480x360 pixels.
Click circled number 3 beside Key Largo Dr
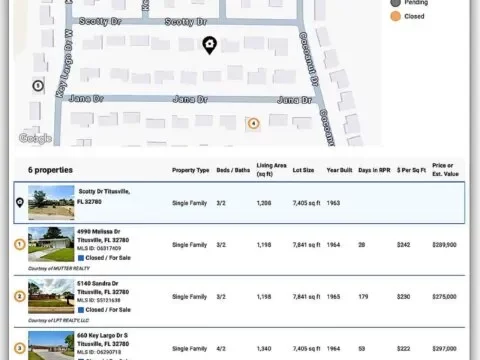[20, 348]
